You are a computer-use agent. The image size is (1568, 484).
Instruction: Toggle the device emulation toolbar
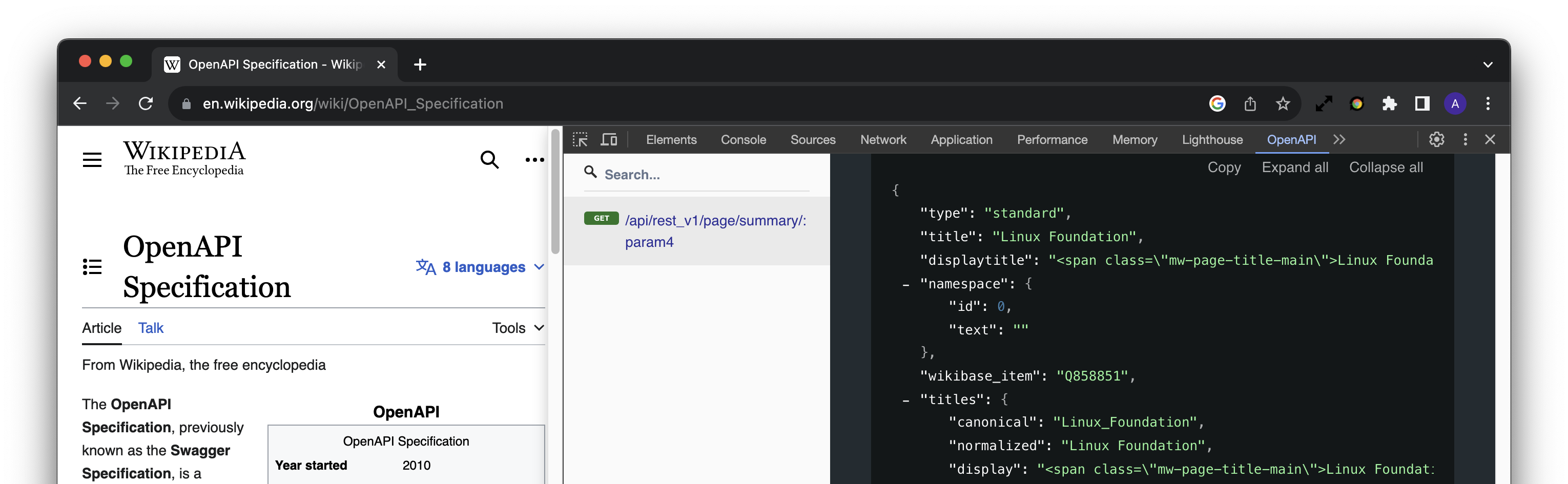pos(609,139)
